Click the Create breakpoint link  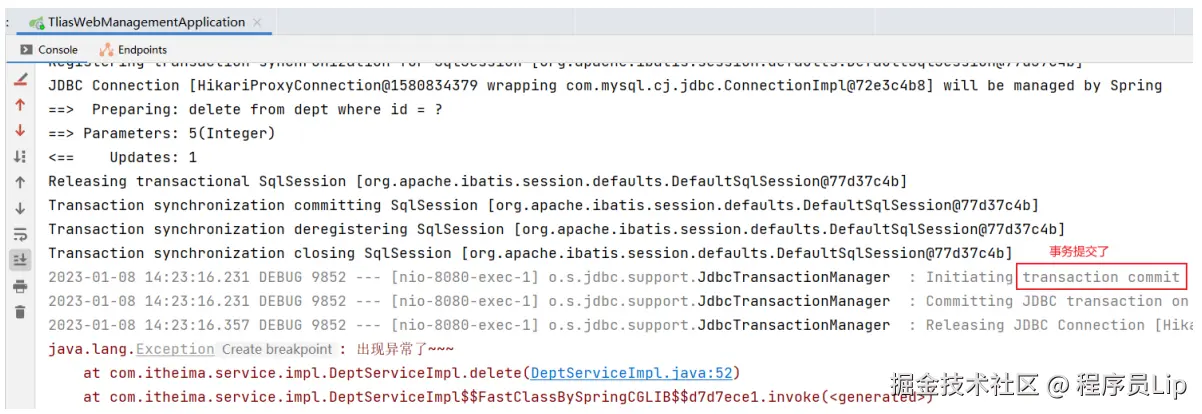pyautogui.click(x=276, y=349)
